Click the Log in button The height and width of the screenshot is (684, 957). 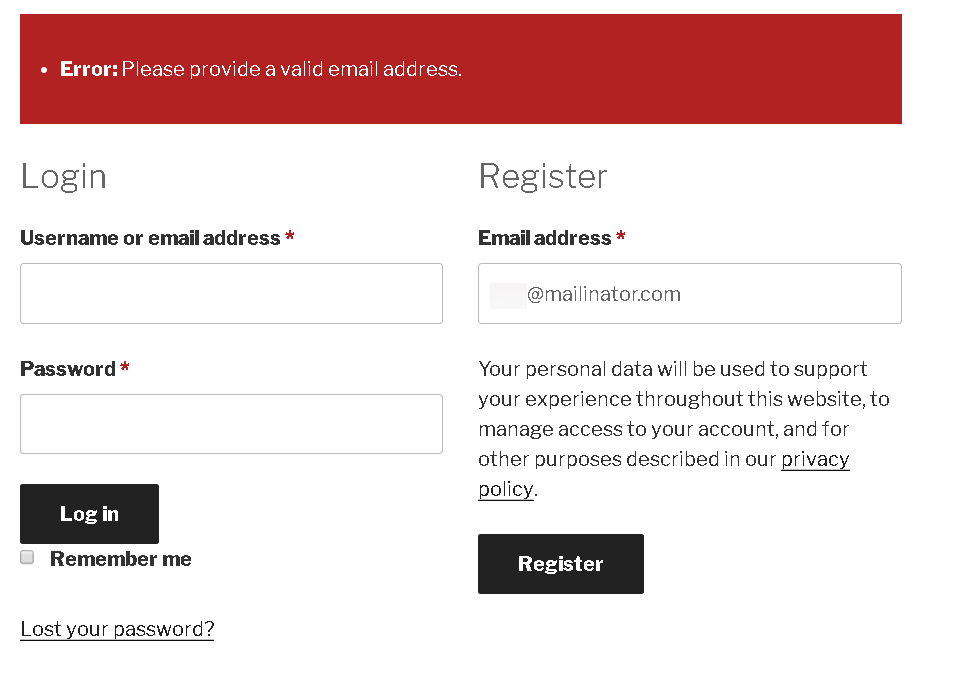[x=89, y=514]
